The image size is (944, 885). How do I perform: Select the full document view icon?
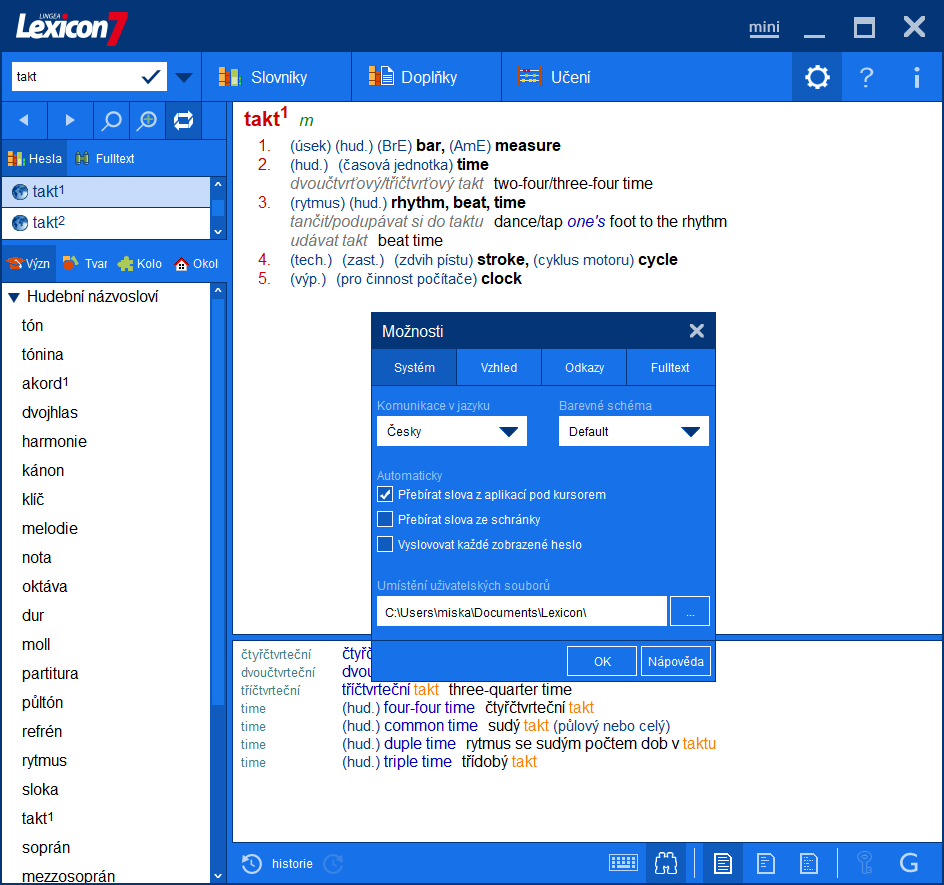[722, 863]
